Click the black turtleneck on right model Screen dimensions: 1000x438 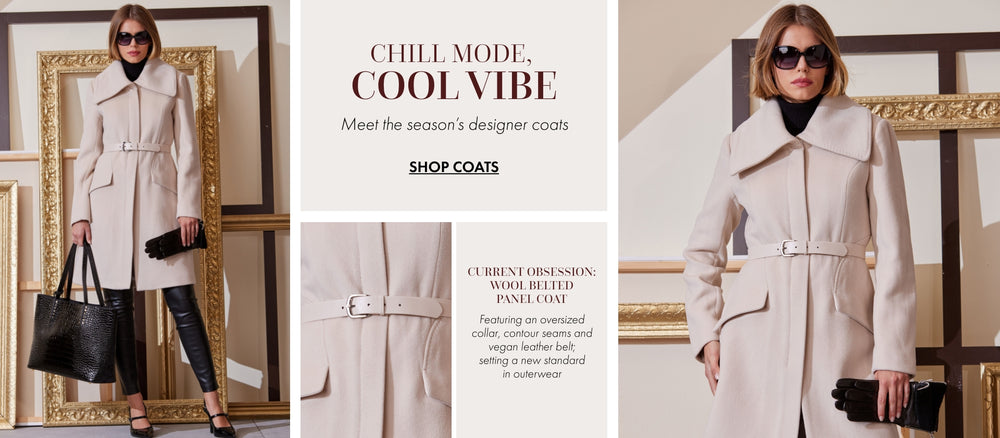798,114
